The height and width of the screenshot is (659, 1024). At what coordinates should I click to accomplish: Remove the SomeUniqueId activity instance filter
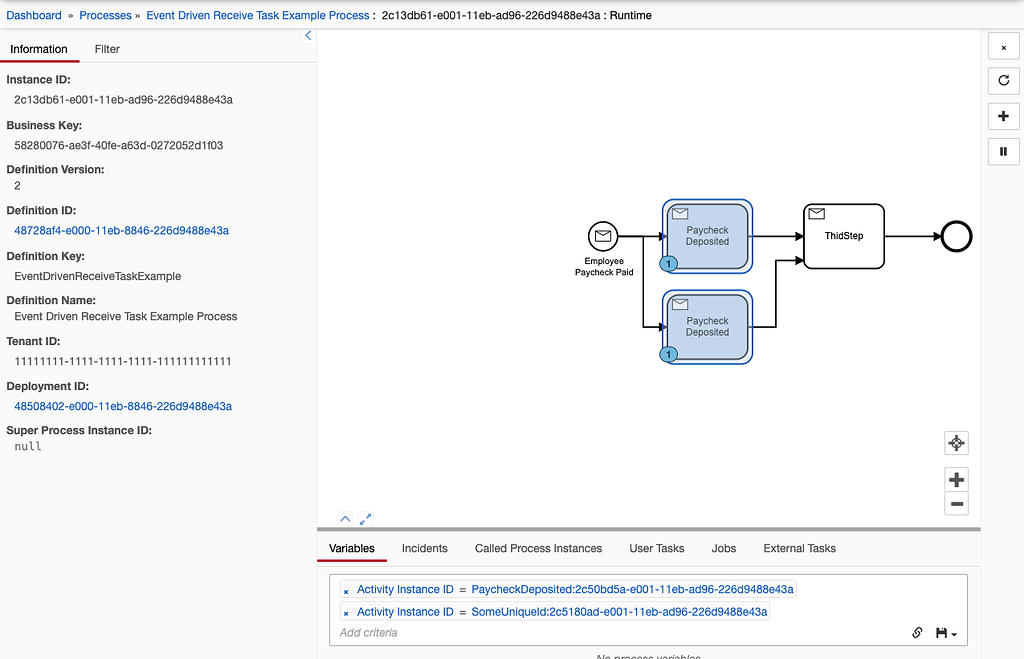346,613
